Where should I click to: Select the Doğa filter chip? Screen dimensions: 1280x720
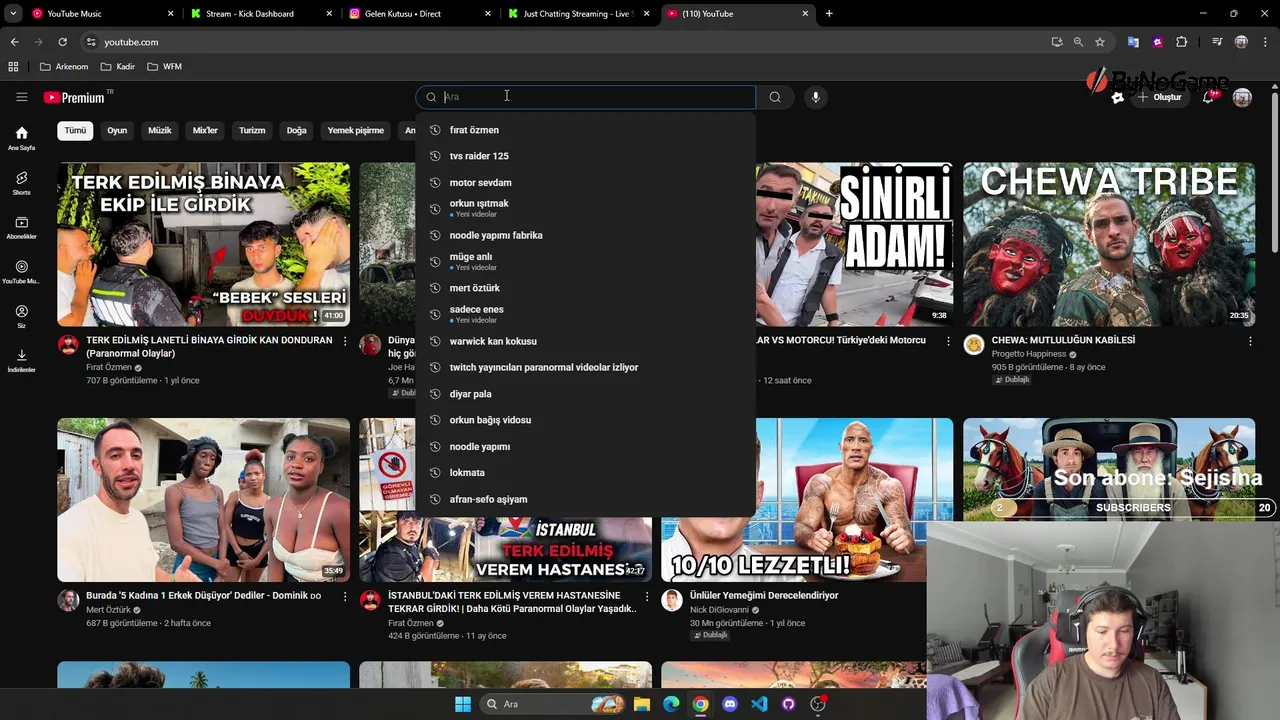click(297, 131)
